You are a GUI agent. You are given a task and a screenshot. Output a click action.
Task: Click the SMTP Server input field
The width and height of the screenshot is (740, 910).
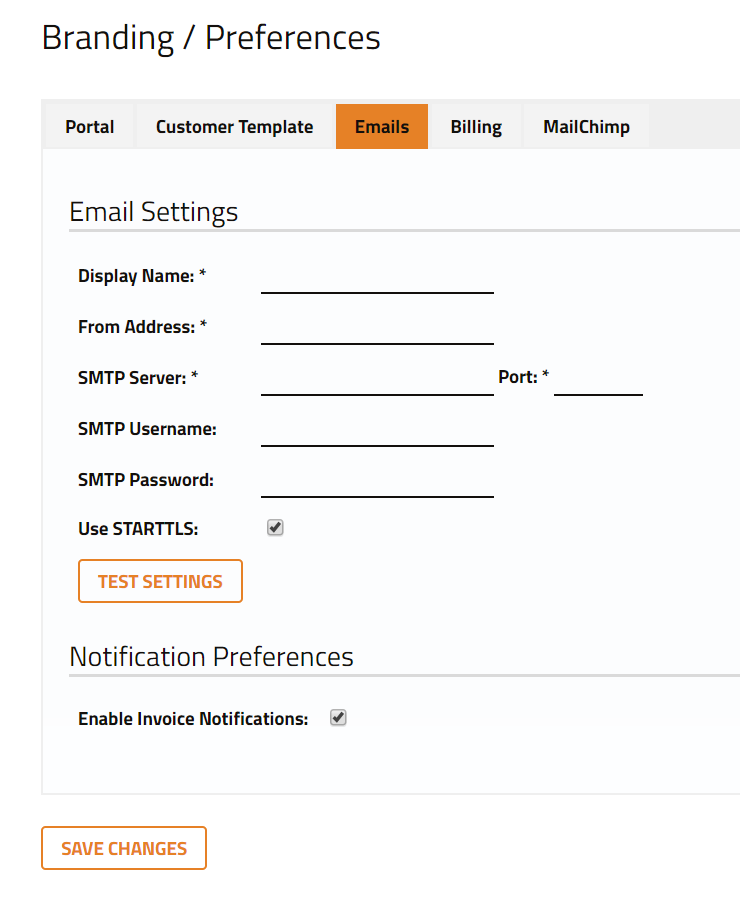(x=377, y=381)
